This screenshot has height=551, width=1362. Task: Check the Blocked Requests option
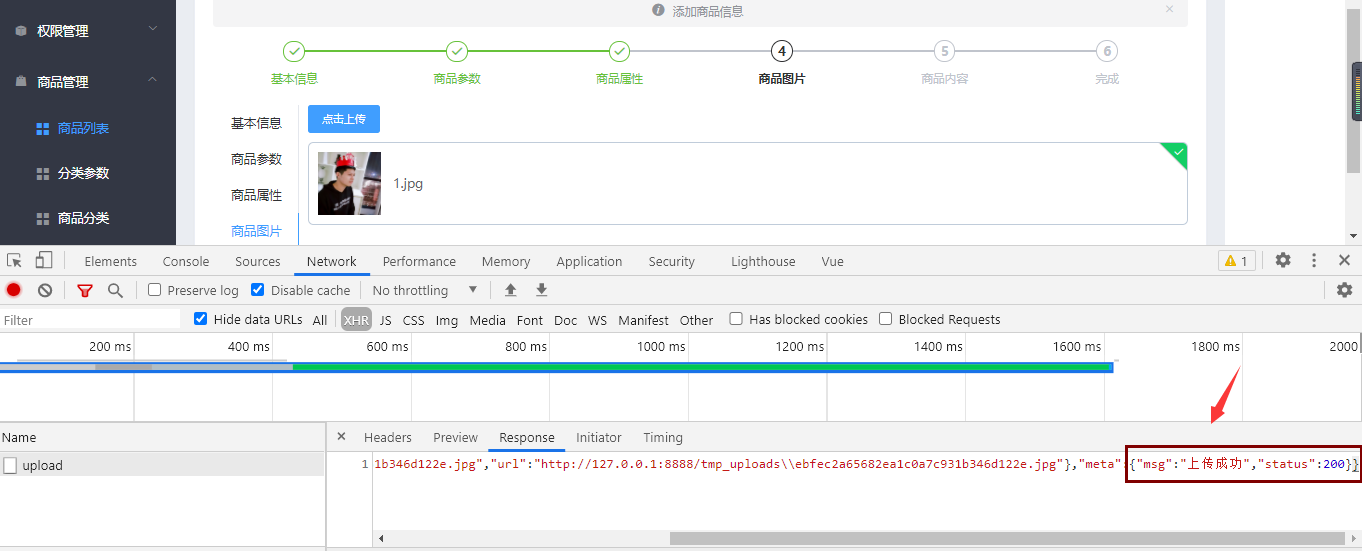pyautogui.click(x=886, y=319)
